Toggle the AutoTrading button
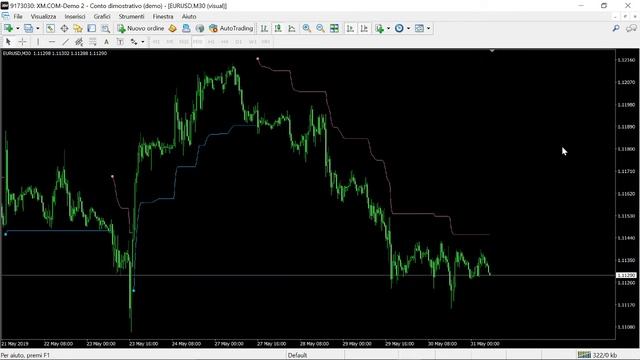The image size is (640, 360). pyautogui.click(x=231, y=28)
